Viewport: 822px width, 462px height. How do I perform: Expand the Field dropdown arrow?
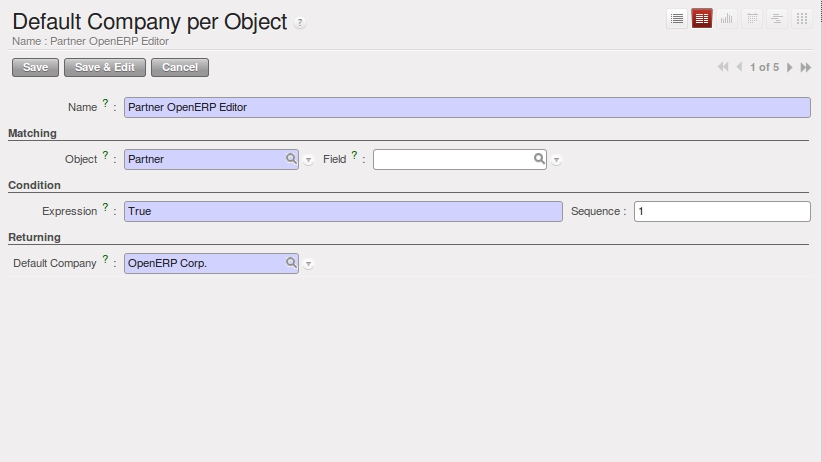(557, 160)
